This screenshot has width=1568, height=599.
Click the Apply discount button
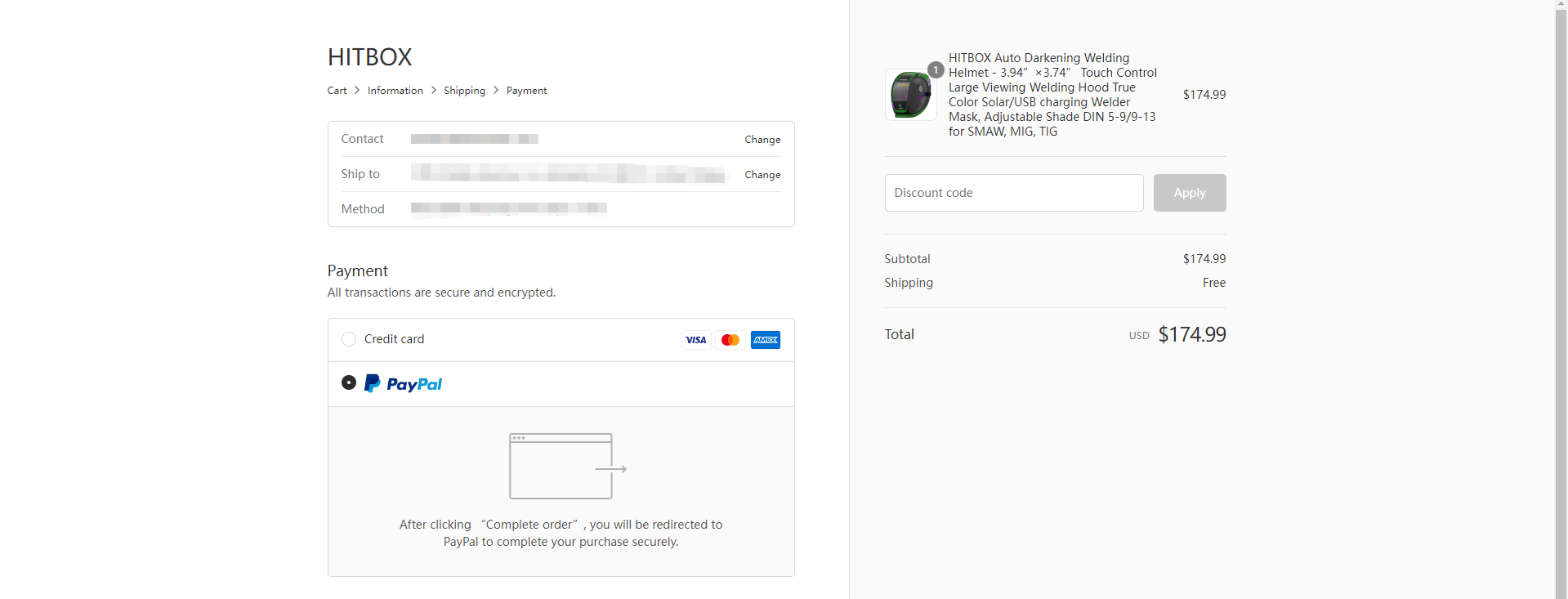click(1190, 193)
